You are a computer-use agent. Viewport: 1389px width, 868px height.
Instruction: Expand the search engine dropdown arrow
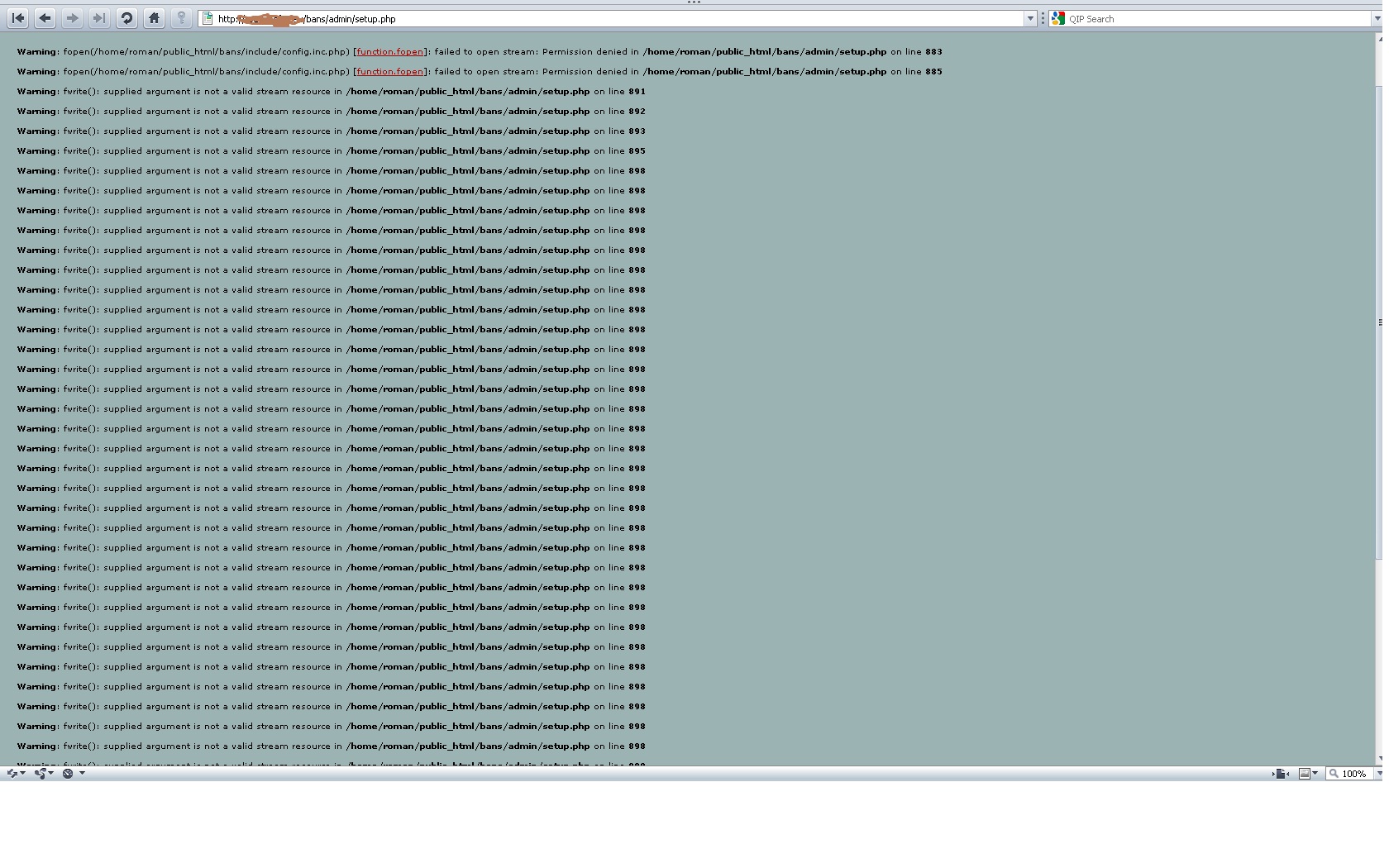[x=1377, y=18]
